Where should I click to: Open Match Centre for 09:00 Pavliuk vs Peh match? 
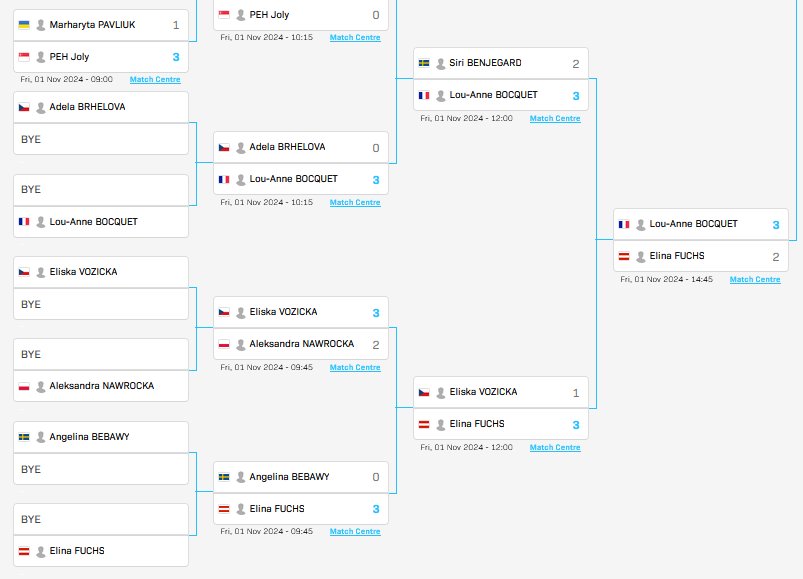point(155,79)
